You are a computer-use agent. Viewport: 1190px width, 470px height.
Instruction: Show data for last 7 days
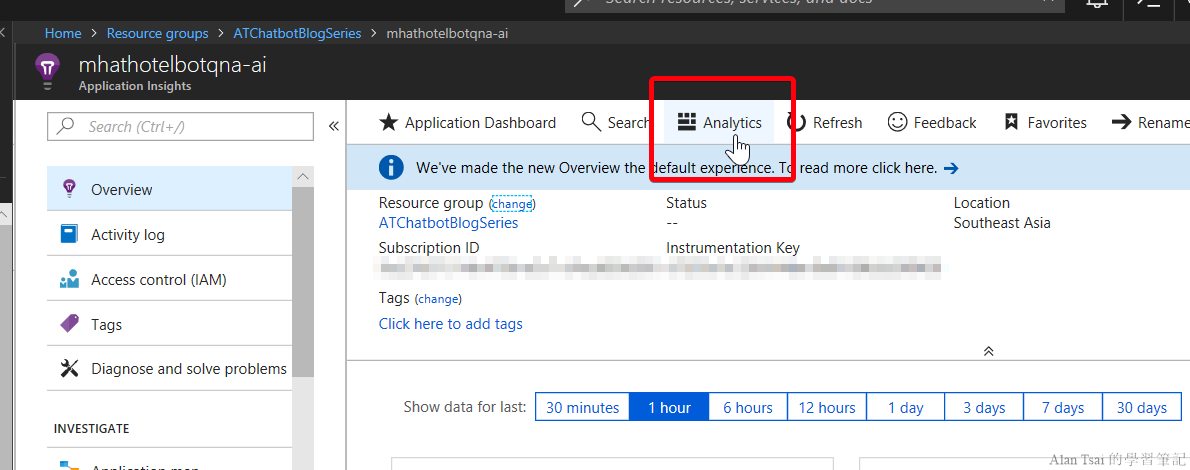click(1063, 408)
